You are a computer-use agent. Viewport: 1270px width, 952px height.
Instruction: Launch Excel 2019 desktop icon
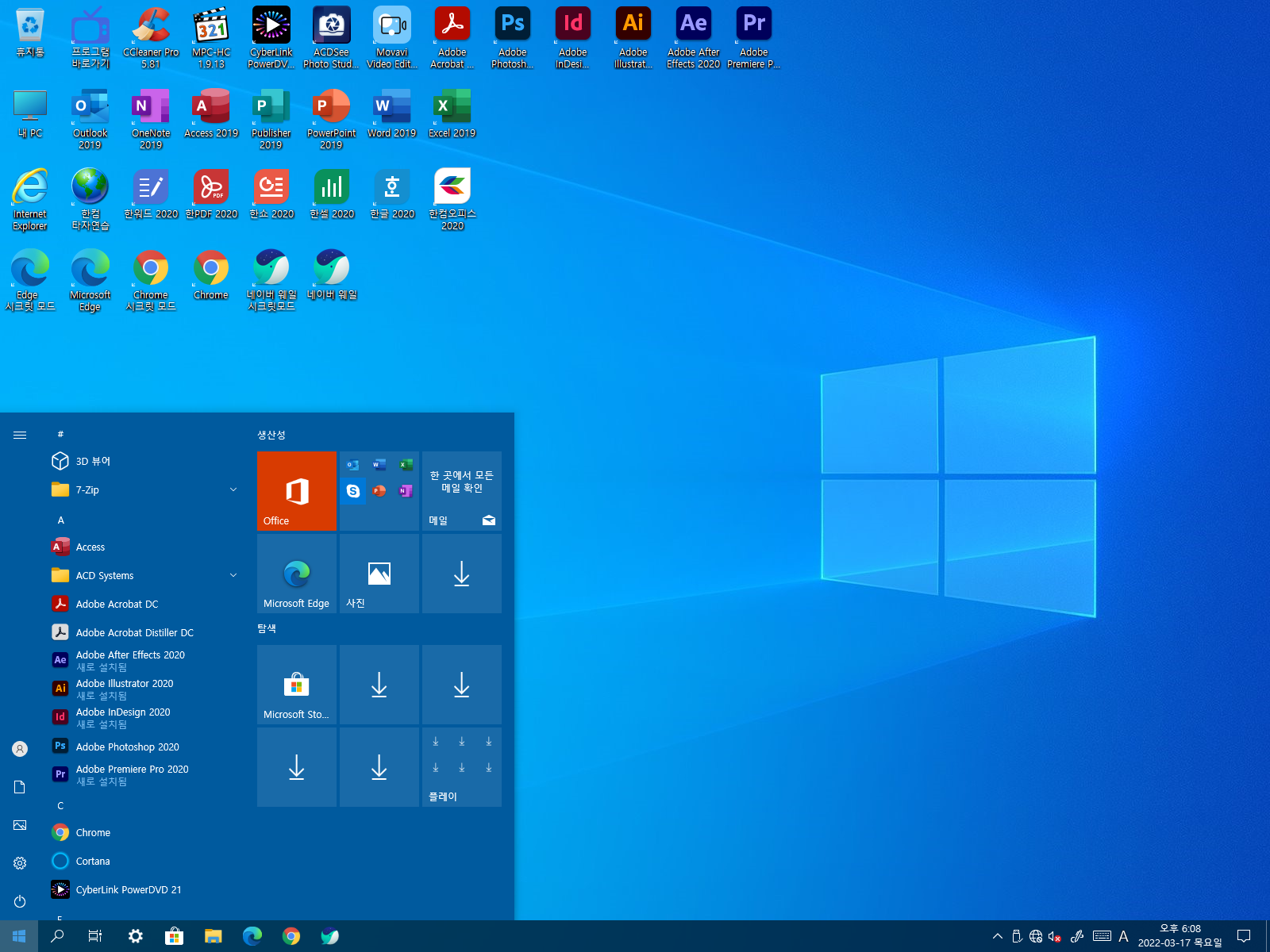(452, 113)
